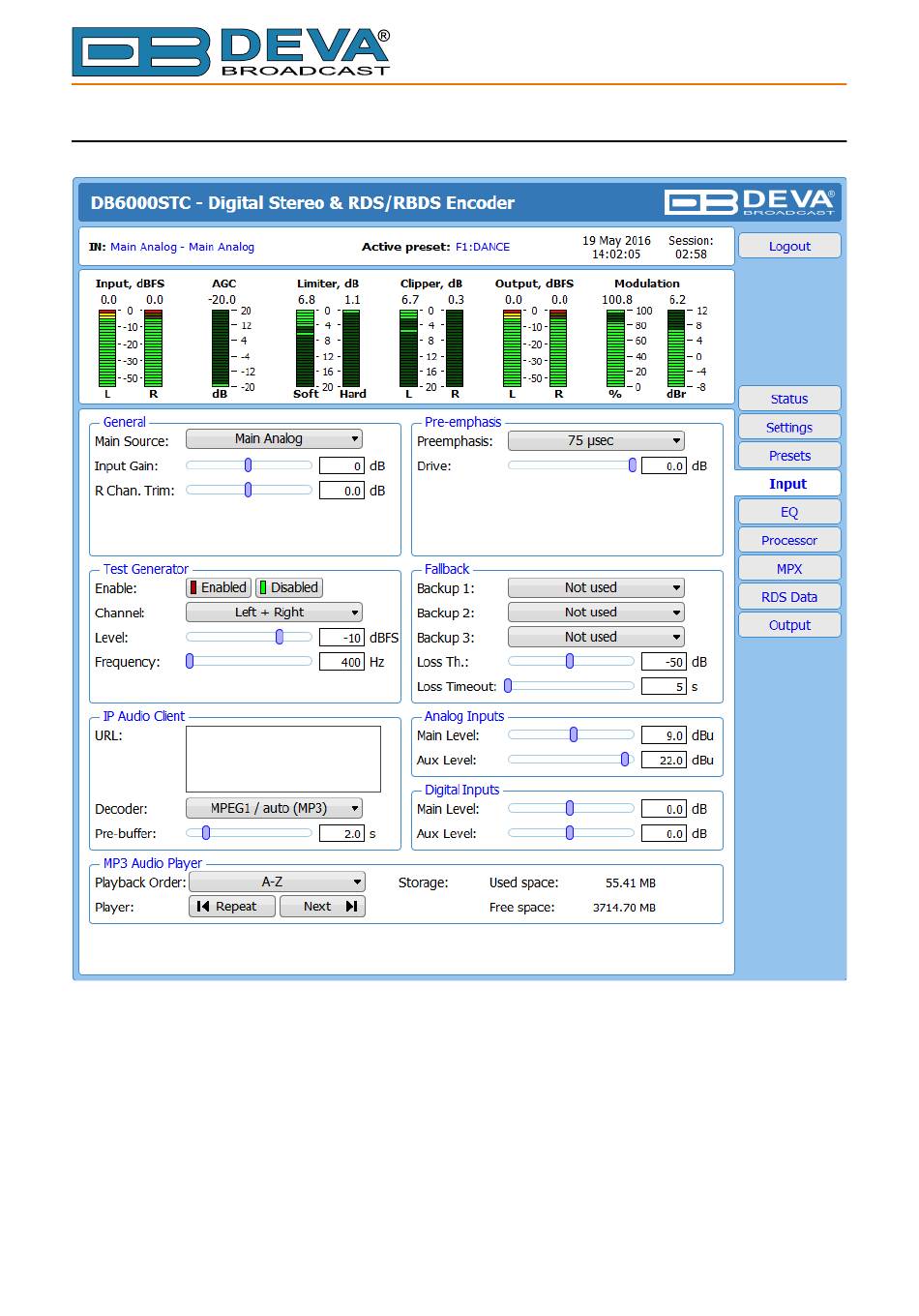919x1316 pixels.
Task: Click the DEVA logo in the blue encoder banner
Action: tap(750, 202)
